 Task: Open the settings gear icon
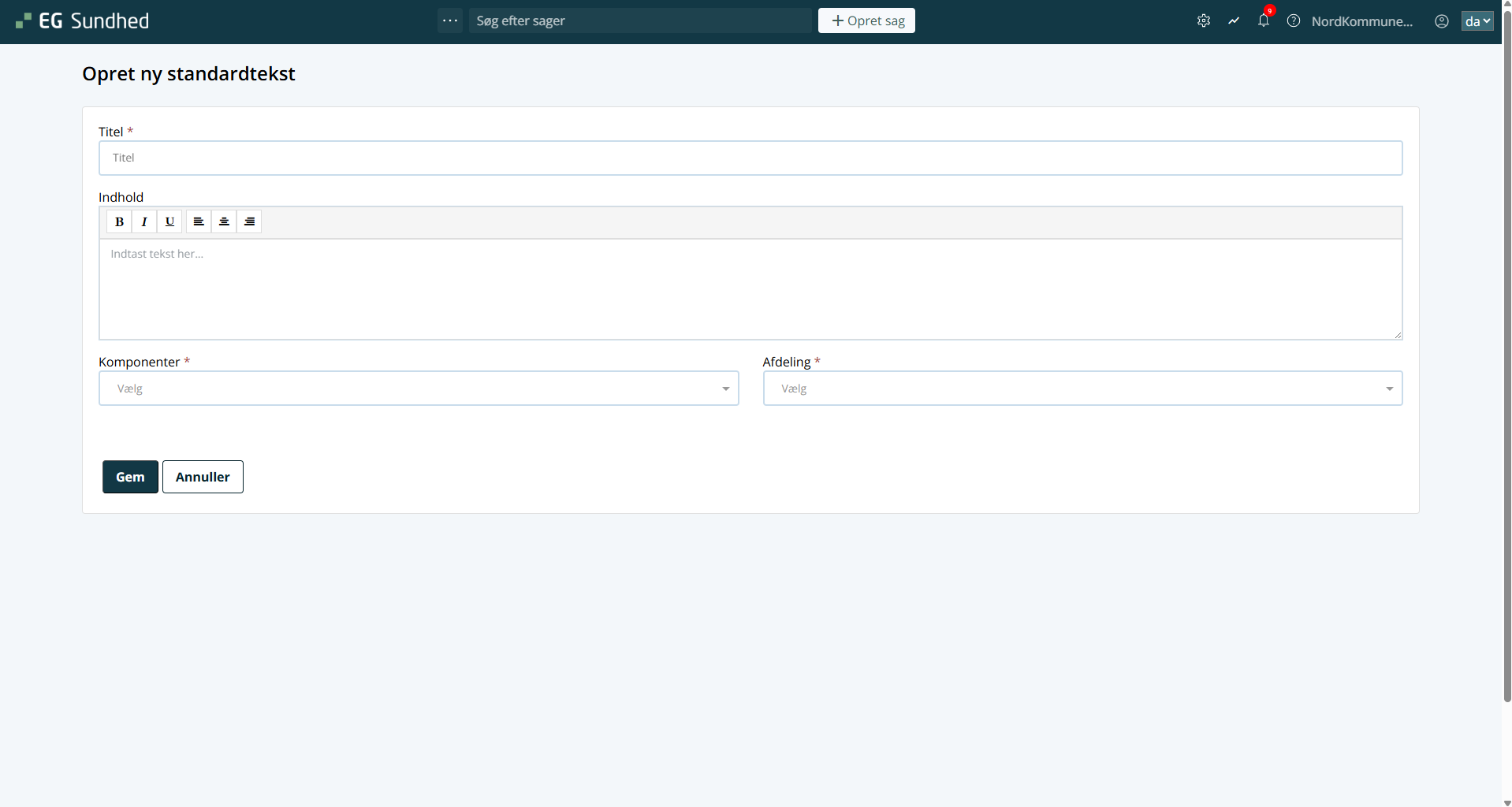pos(1203,21)
